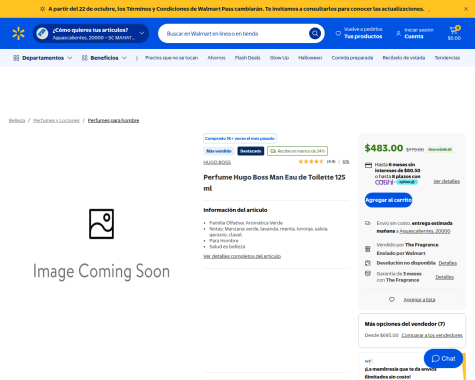
Task: Click Agregar al carrito button
Action: (388, 200)
